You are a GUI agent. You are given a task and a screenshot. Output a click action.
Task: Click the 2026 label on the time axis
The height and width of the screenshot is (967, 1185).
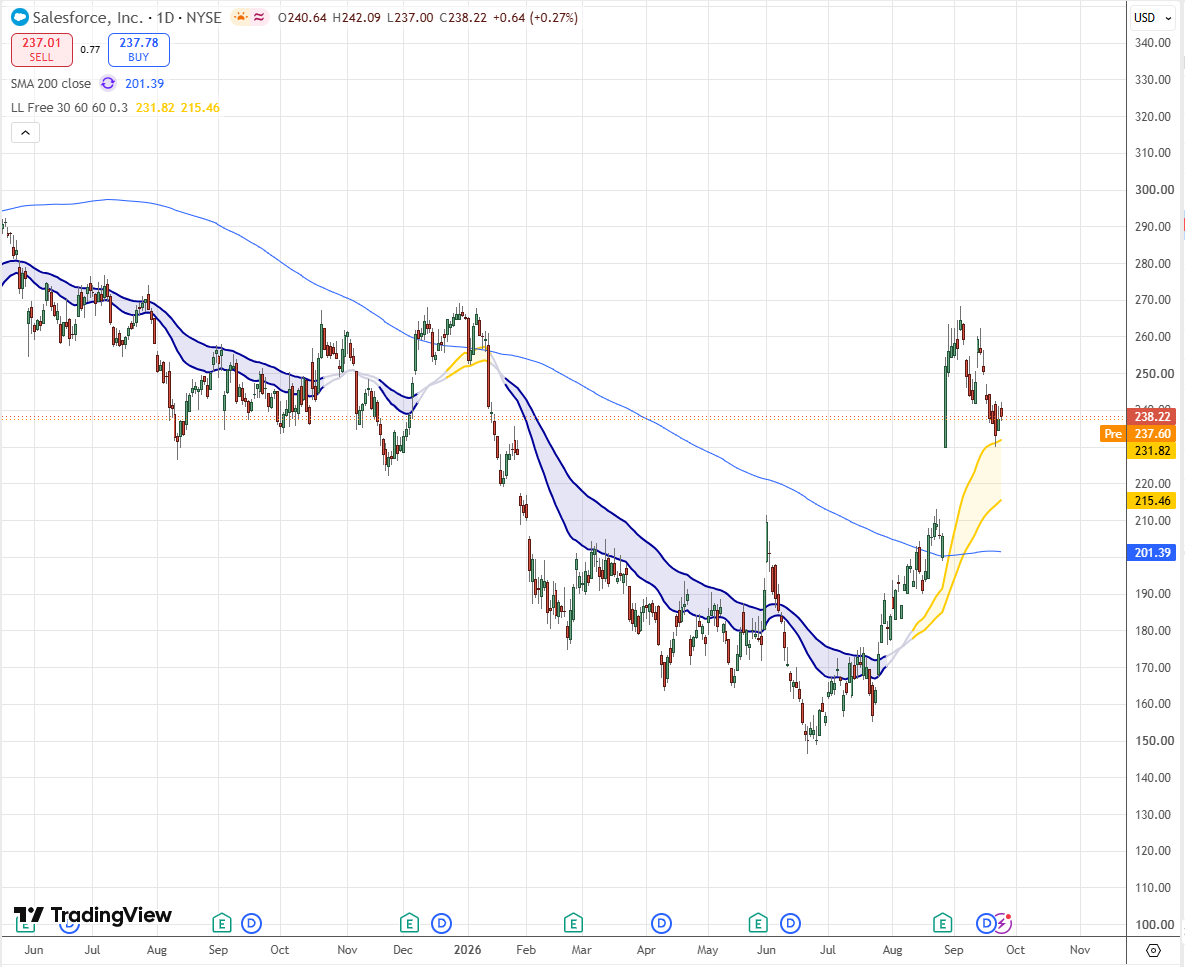tap(468, 950)
